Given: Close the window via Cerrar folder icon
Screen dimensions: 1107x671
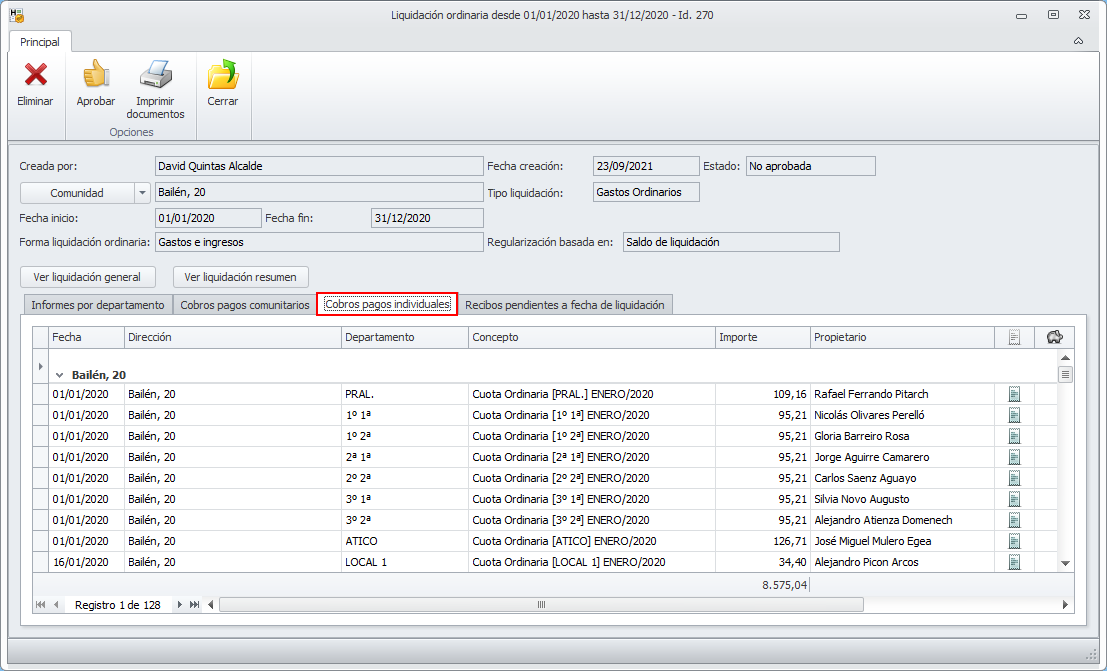Looking at the screenshot, I should click(x=222, y=75).
